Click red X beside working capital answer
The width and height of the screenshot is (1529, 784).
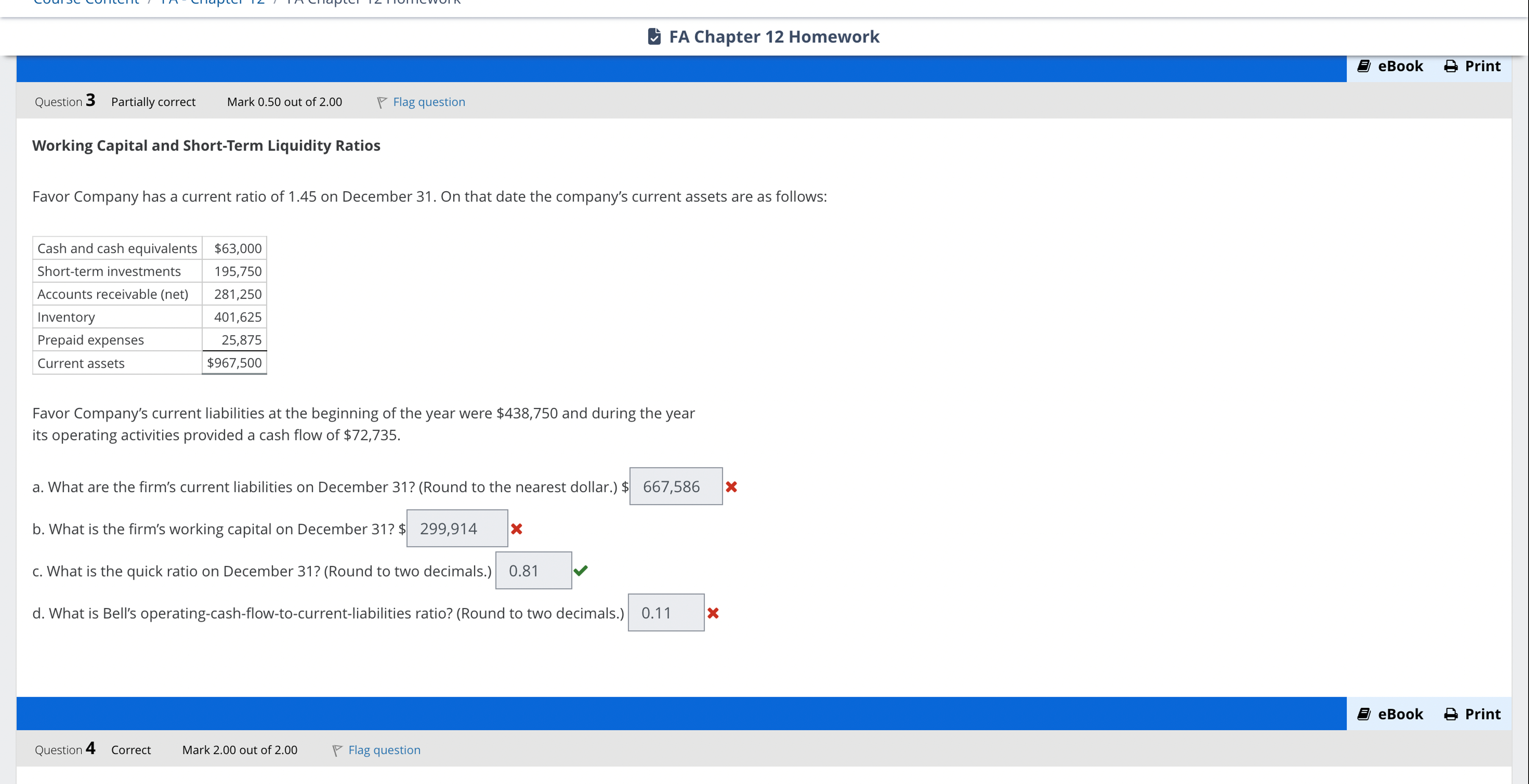[x=516, y=529]
